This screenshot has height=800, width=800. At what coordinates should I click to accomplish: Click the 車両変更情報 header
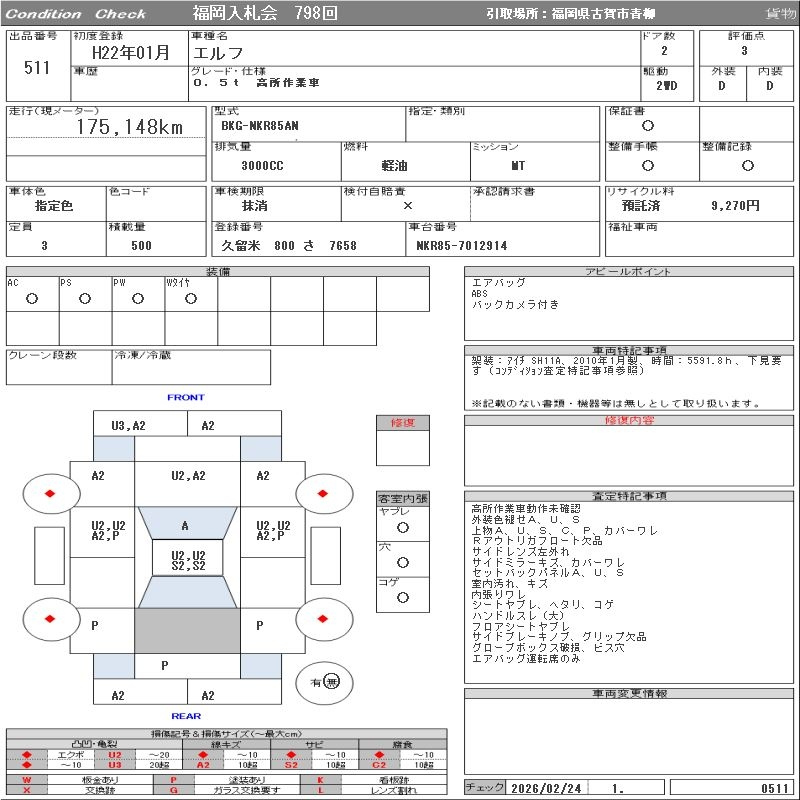tap(630, 693)
